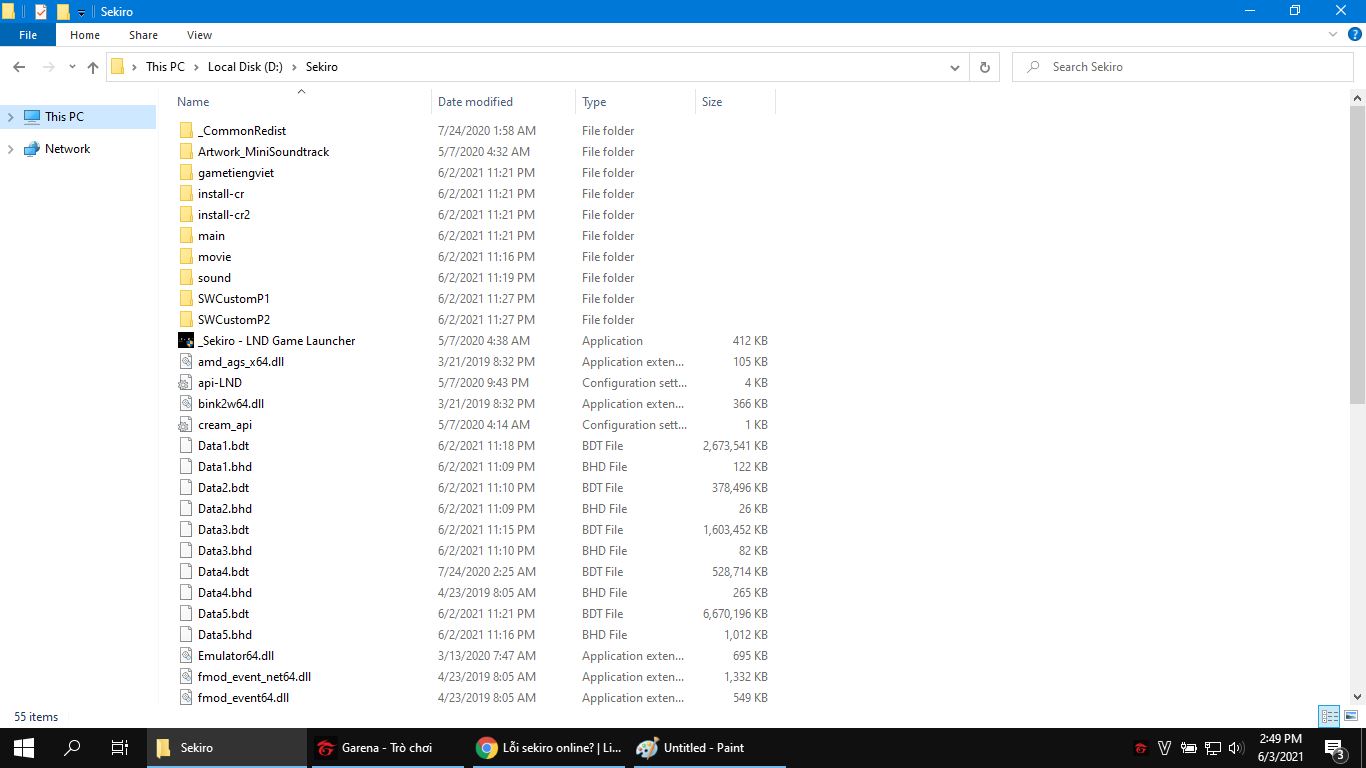Click the taskbar volume speaker icon
The image size is (1366, 768).
coord(1236,748)
